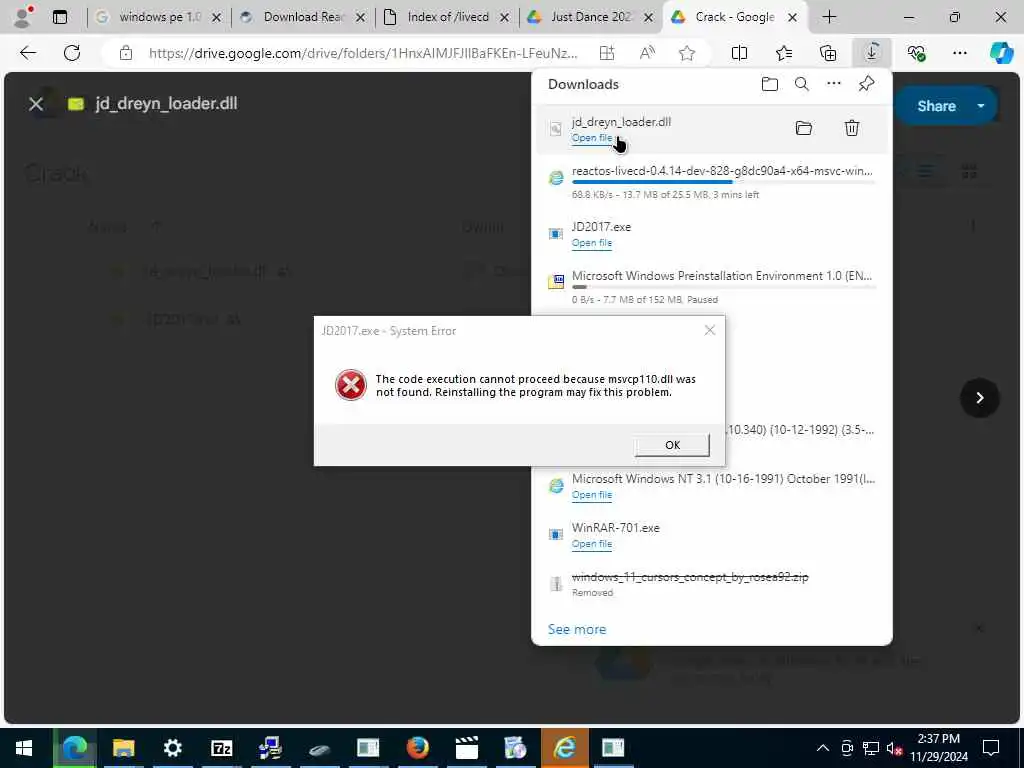
Task: Add this page to favorites star
Action: point(686,53)
